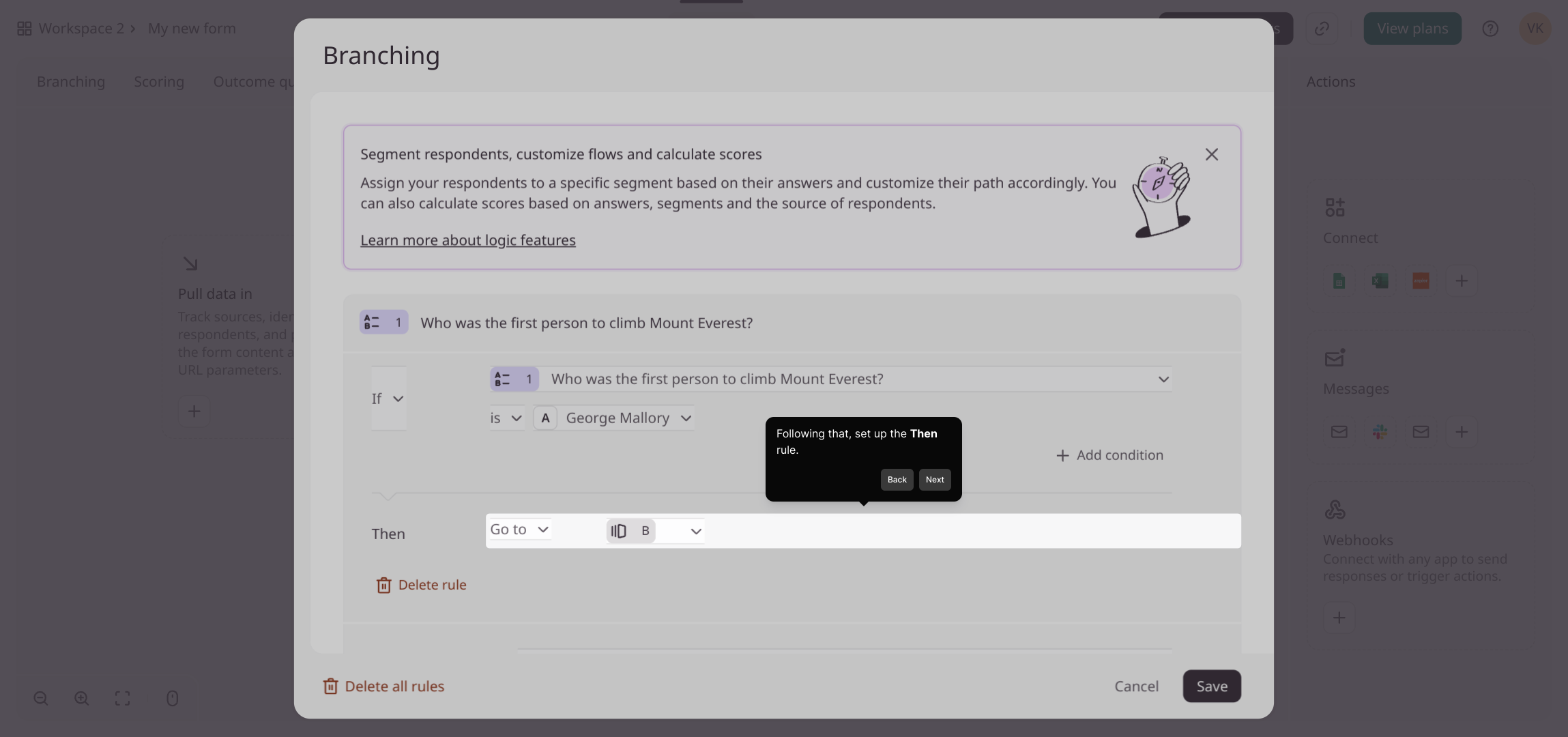Select the Google Sheets connect icon
1568x737 pixels.
1339,281
